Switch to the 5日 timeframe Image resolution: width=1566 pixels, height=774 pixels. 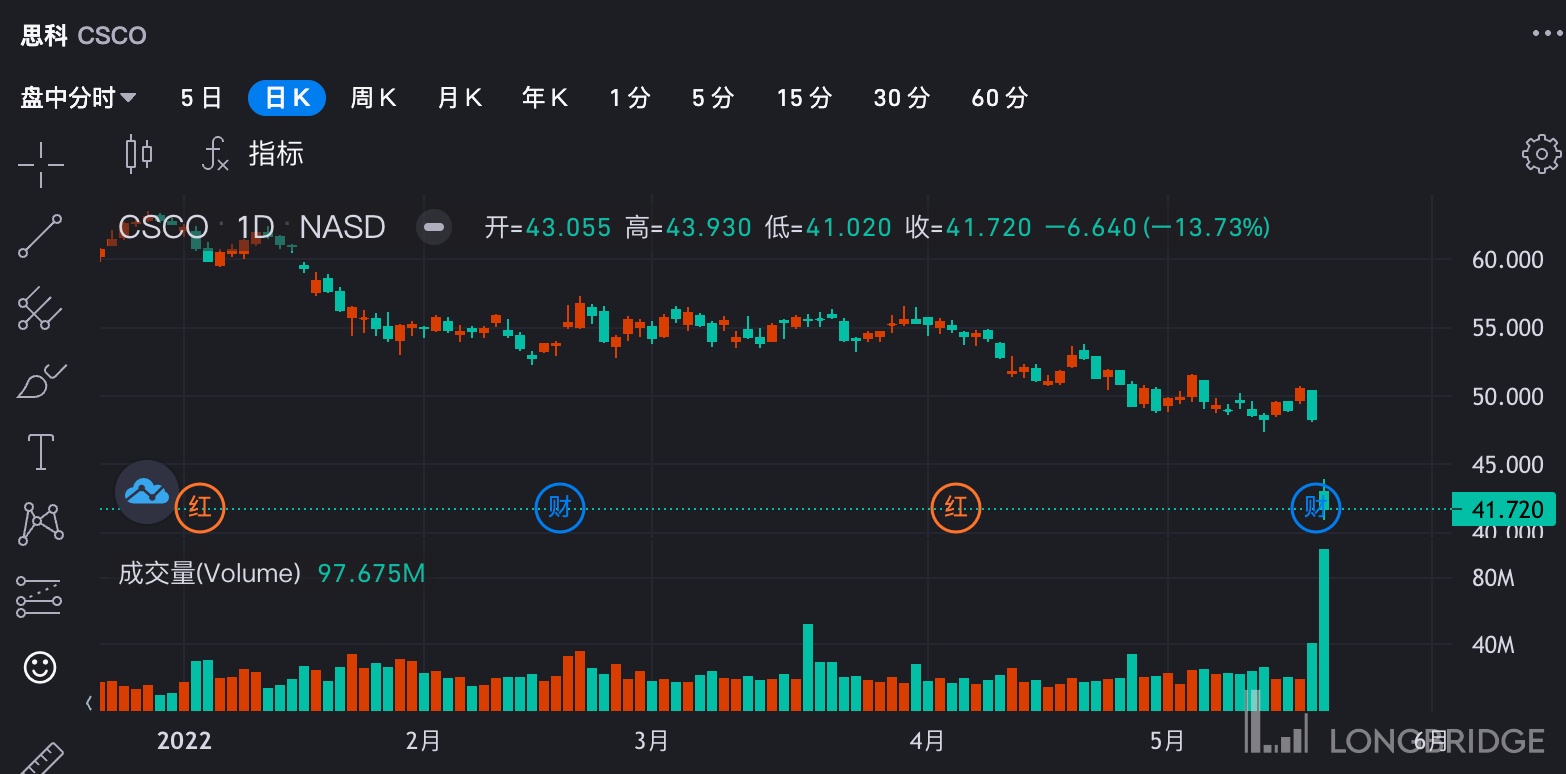(x=201, y=98)
